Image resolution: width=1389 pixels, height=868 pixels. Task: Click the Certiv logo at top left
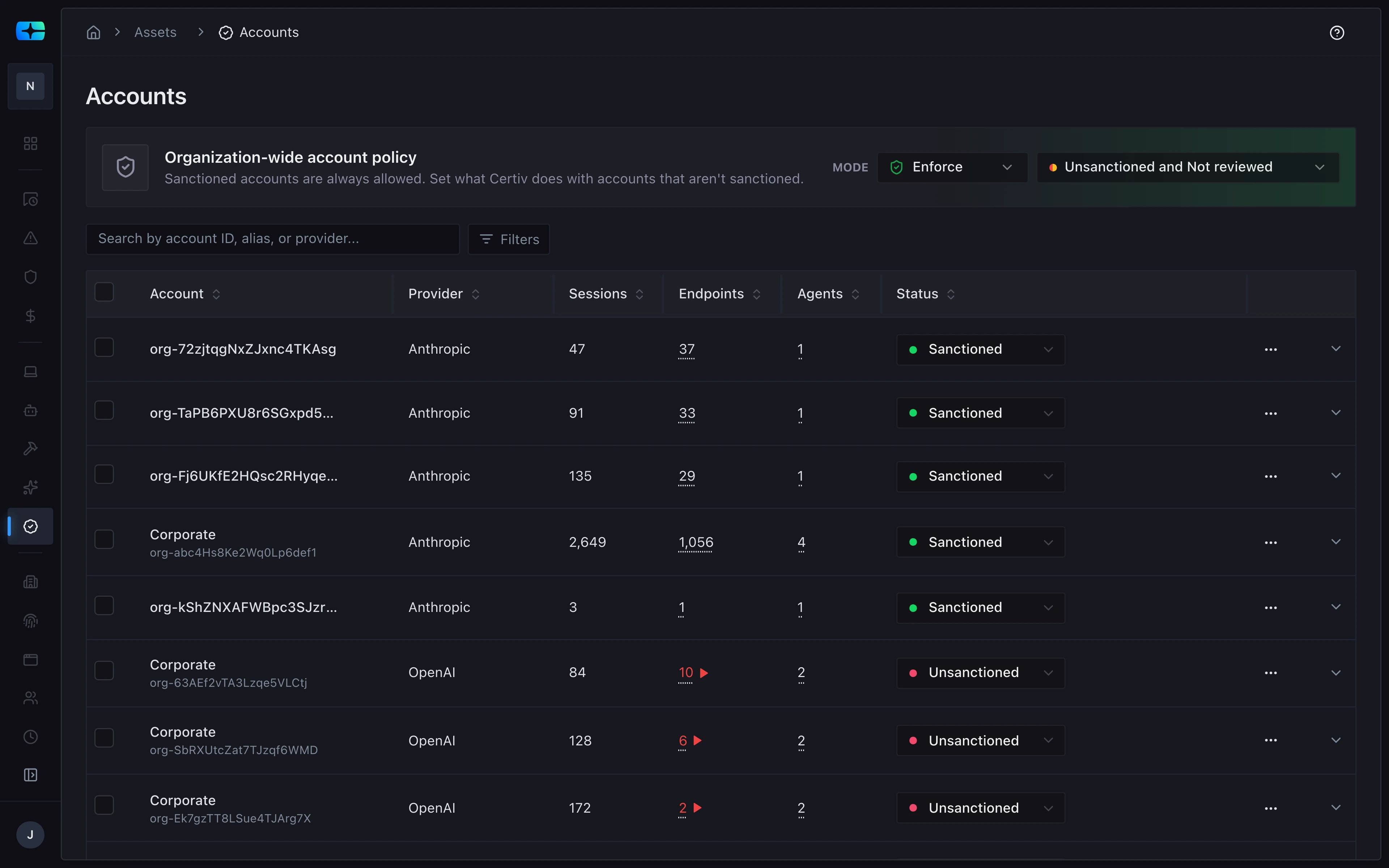30,30
